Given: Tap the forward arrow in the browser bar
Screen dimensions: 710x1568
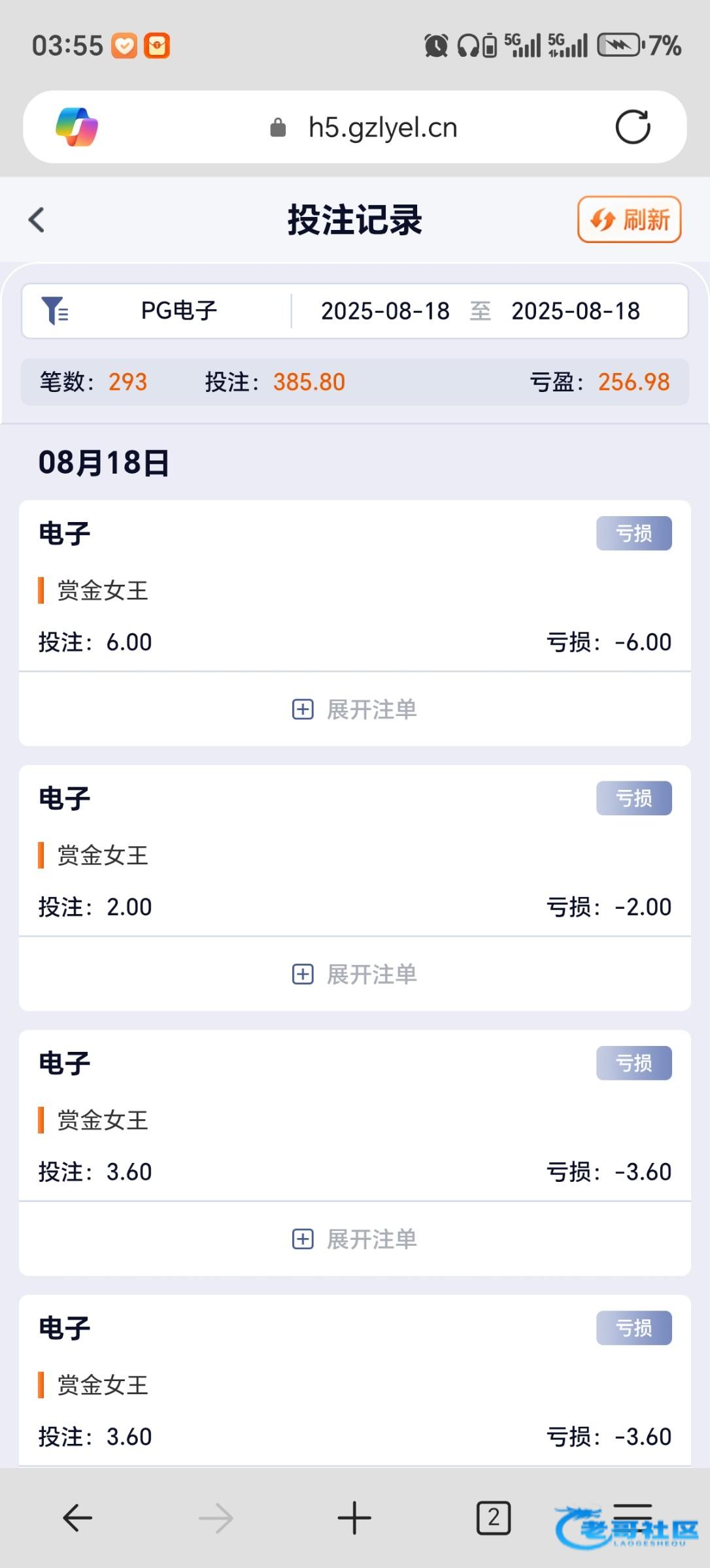Looking at the screenshot, I should click(x=216, y=1517).
